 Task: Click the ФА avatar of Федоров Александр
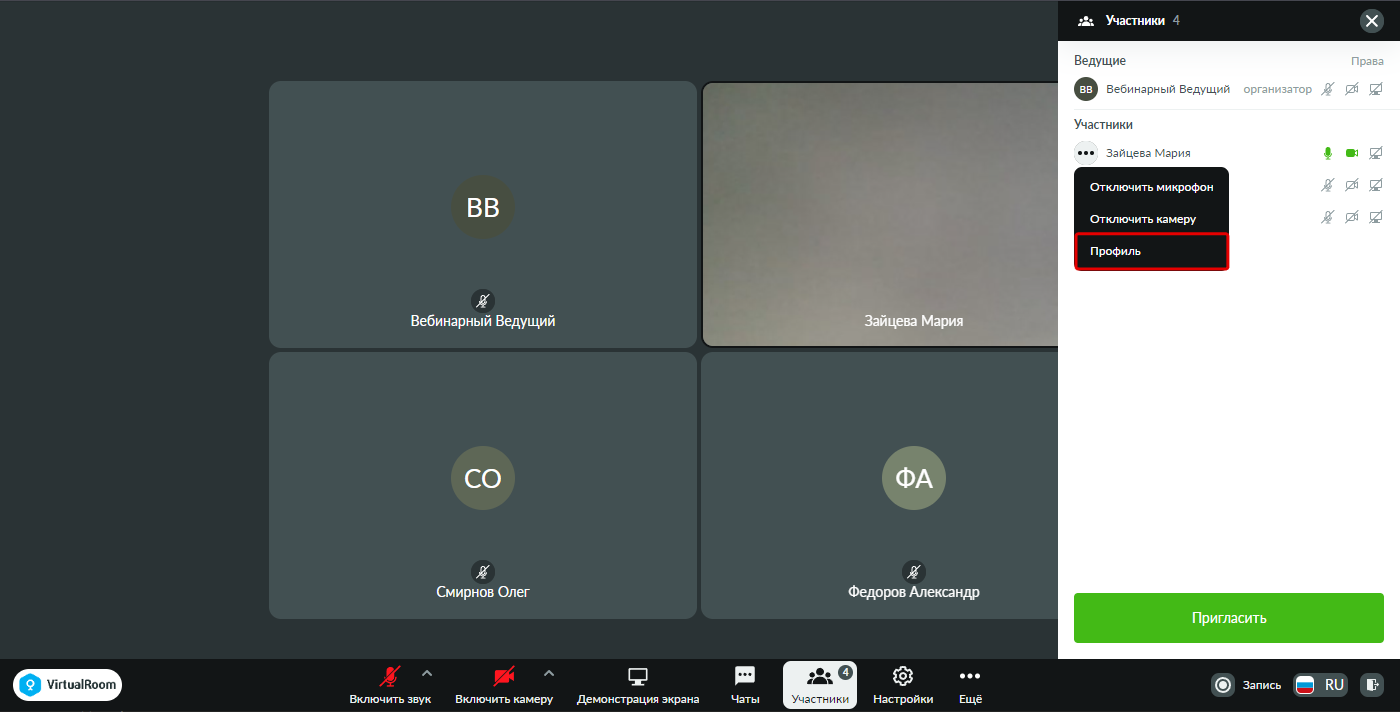(x=913, y=478)
